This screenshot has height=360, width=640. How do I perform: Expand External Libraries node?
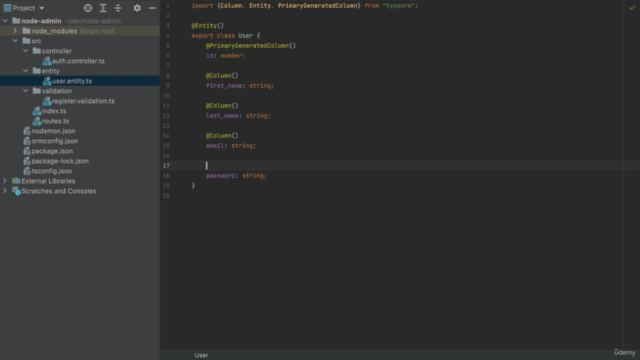pos(5,181)
